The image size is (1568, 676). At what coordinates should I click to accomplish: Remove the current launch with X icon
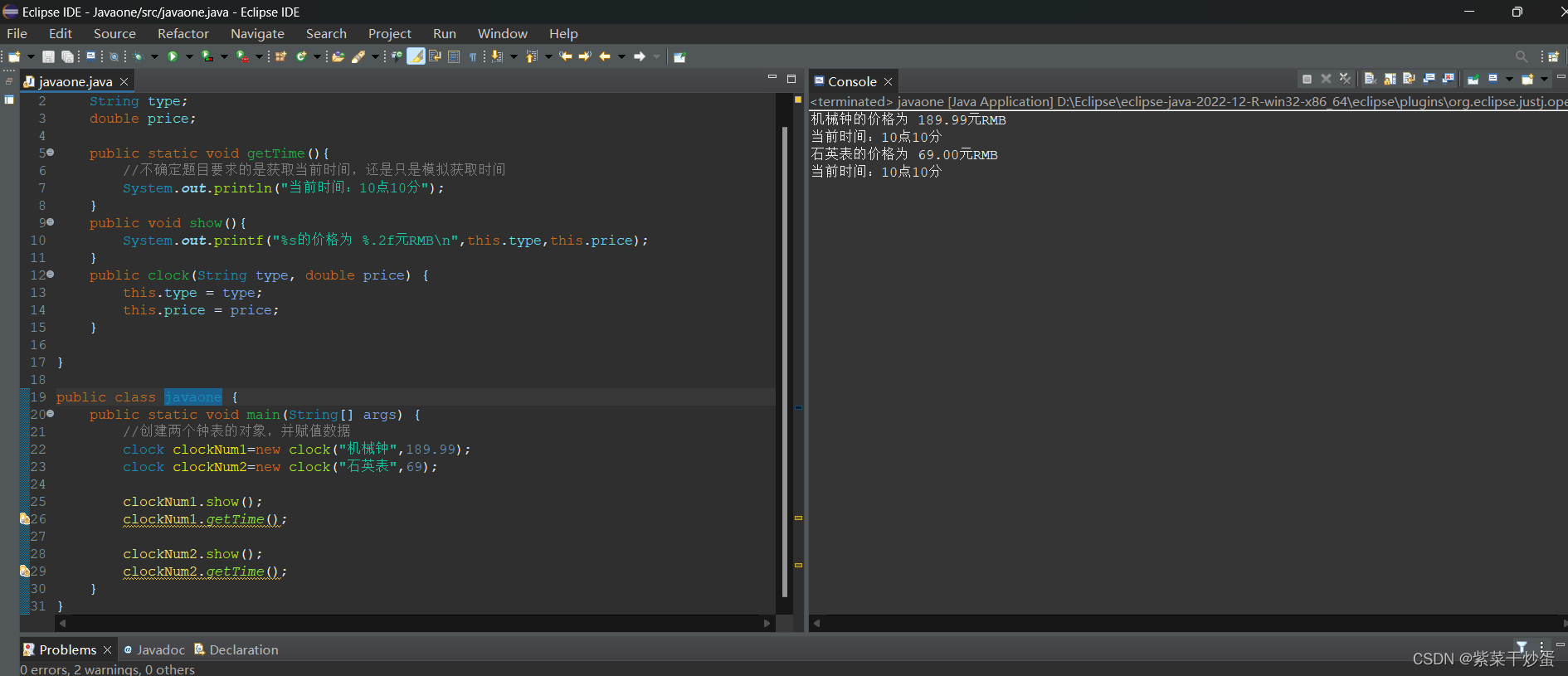1326,79
